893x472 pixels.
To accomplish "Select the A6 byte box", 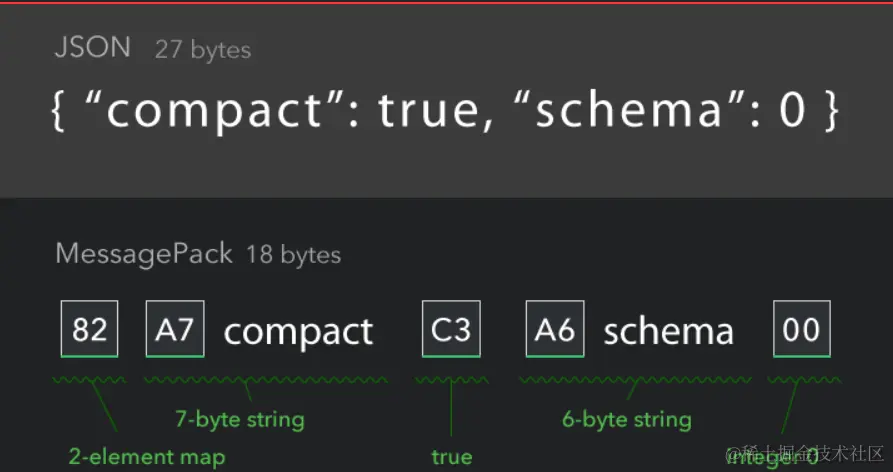I will [x=555, y=329].
